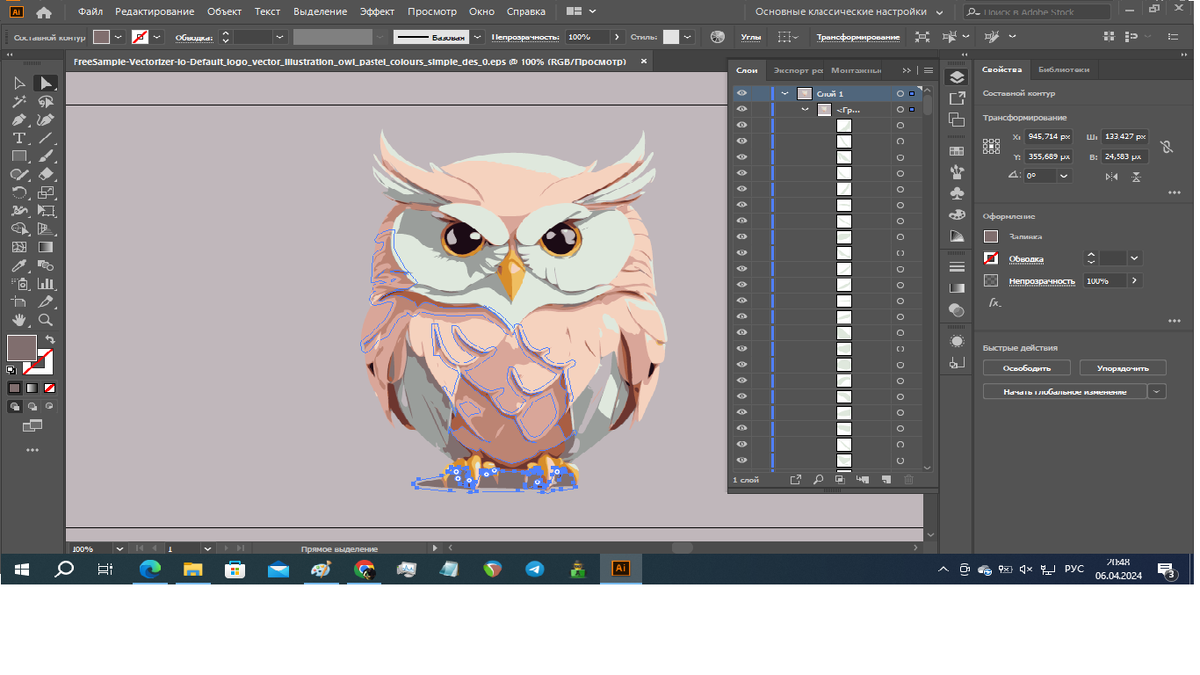The height and width of the screenshot is (675, 1200).
Task: Click the Трансформирование link in control bar
Action: pyautogui.click(x=858, y=37)
